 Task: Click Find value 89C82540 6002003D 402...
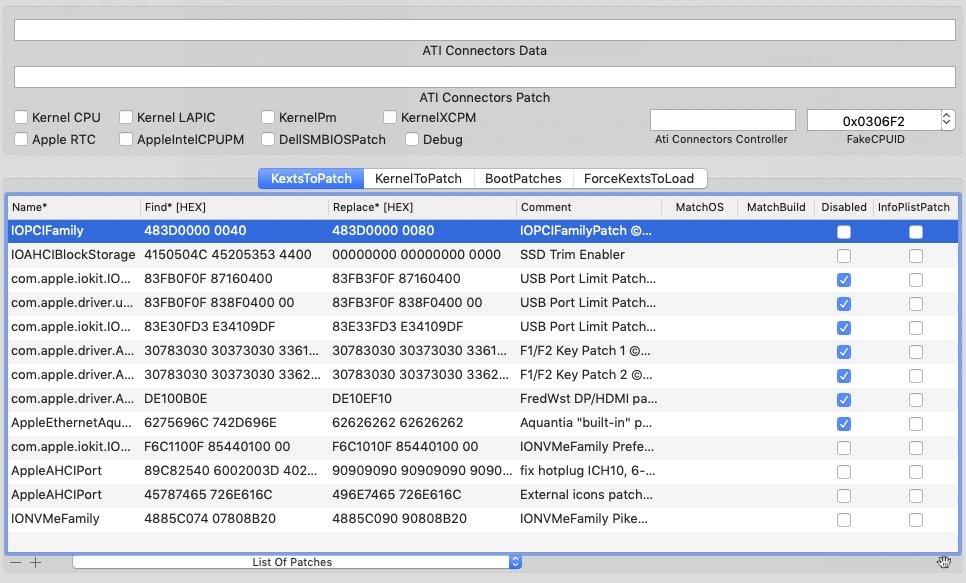tap(231, 471)
